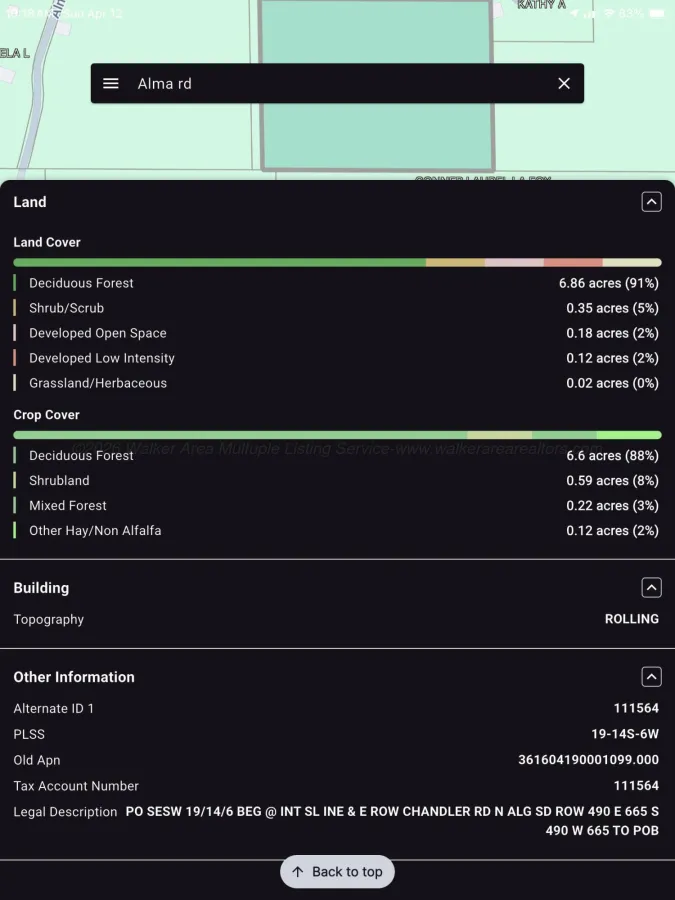This screenshot has width=675, height=900.
Task: Clear the Alma rd search text
Action: tap(564, 84)
